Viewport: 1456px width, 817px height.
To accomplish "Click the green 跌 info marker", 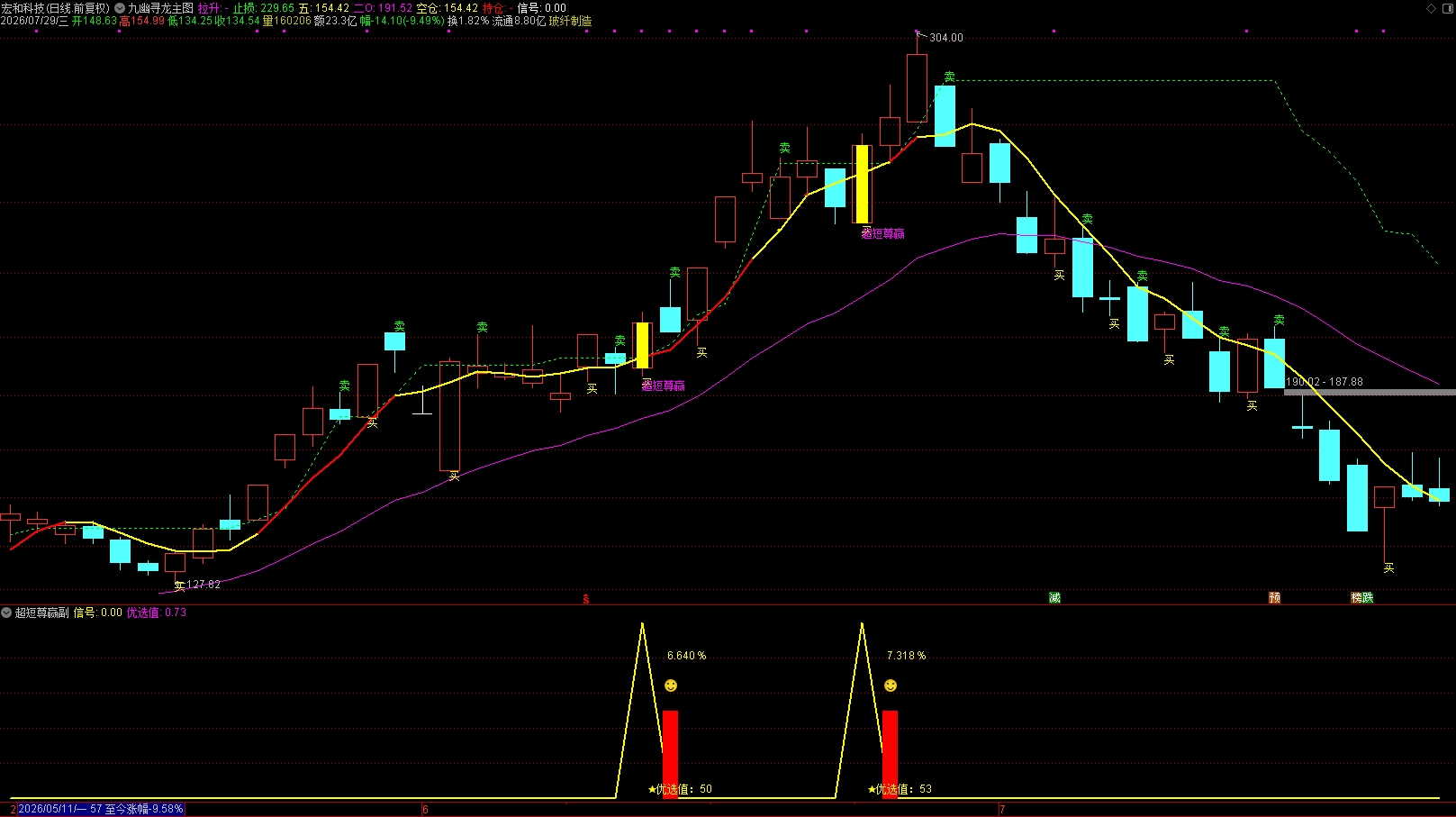I will pyautogui.click(x=1368, y=598).
